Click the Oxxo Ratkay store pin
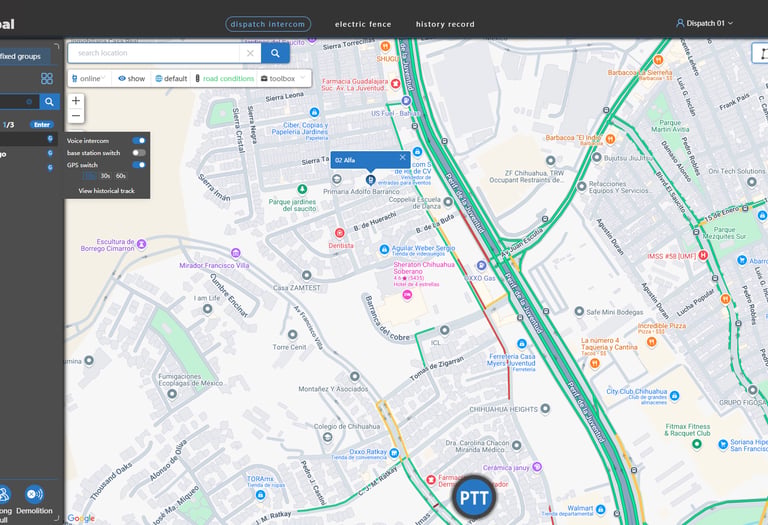This screenshot has width=768, height=525. (x=394, y=453)
